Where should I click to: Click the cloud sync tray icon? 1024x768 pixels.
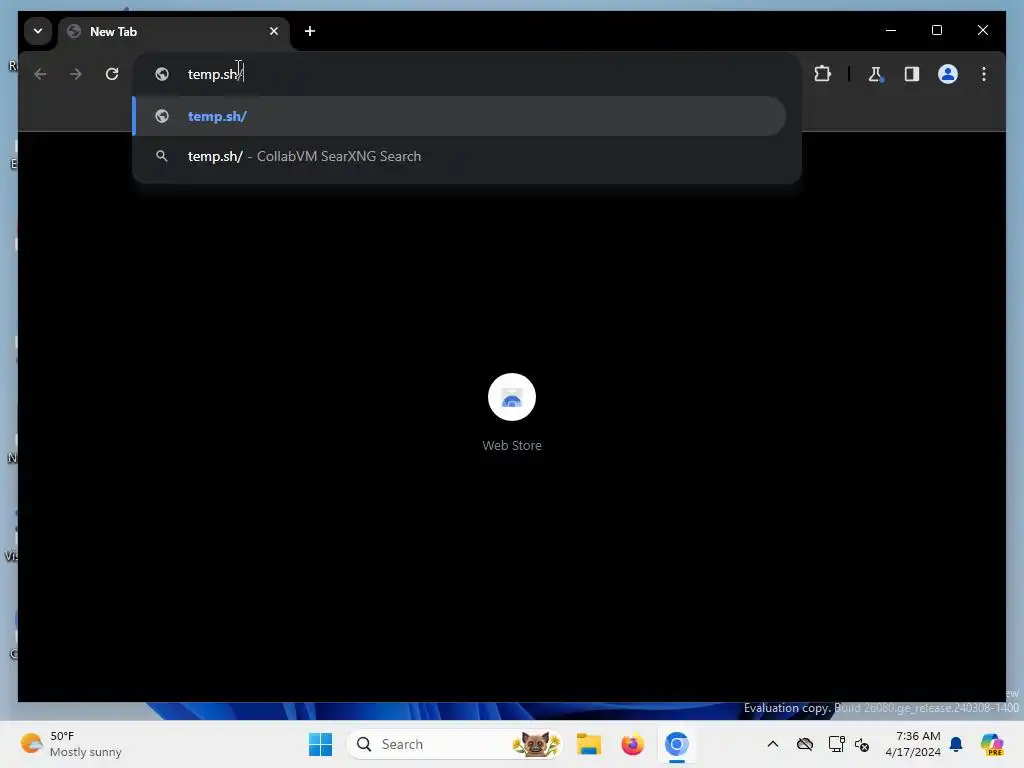click(805, 744)
